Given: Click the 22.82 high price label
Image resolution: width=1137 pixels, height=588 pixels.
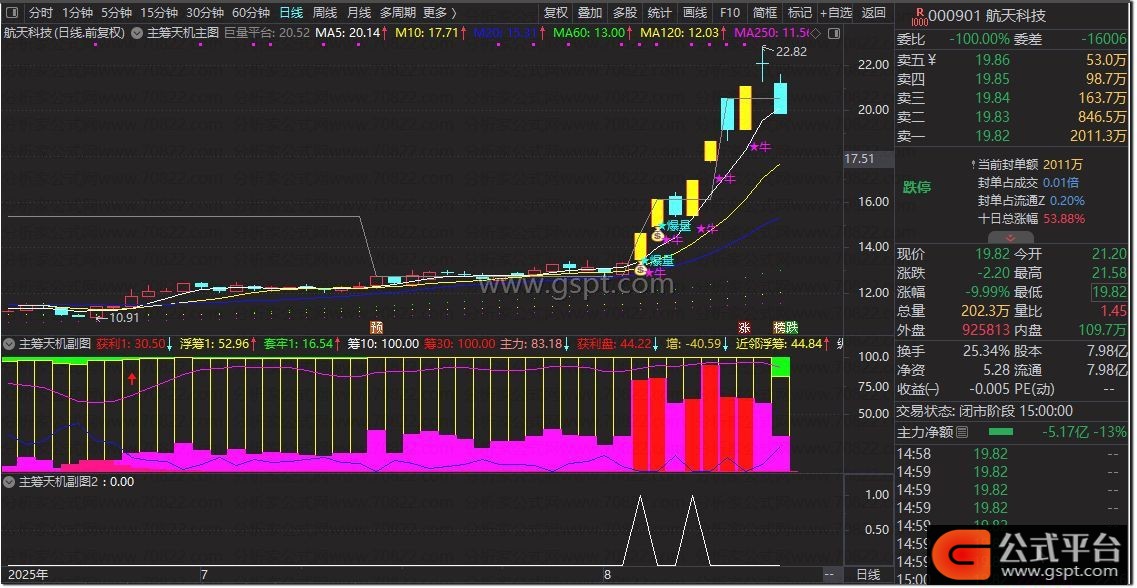Looking at the screenshot, I should click(790, 52).
